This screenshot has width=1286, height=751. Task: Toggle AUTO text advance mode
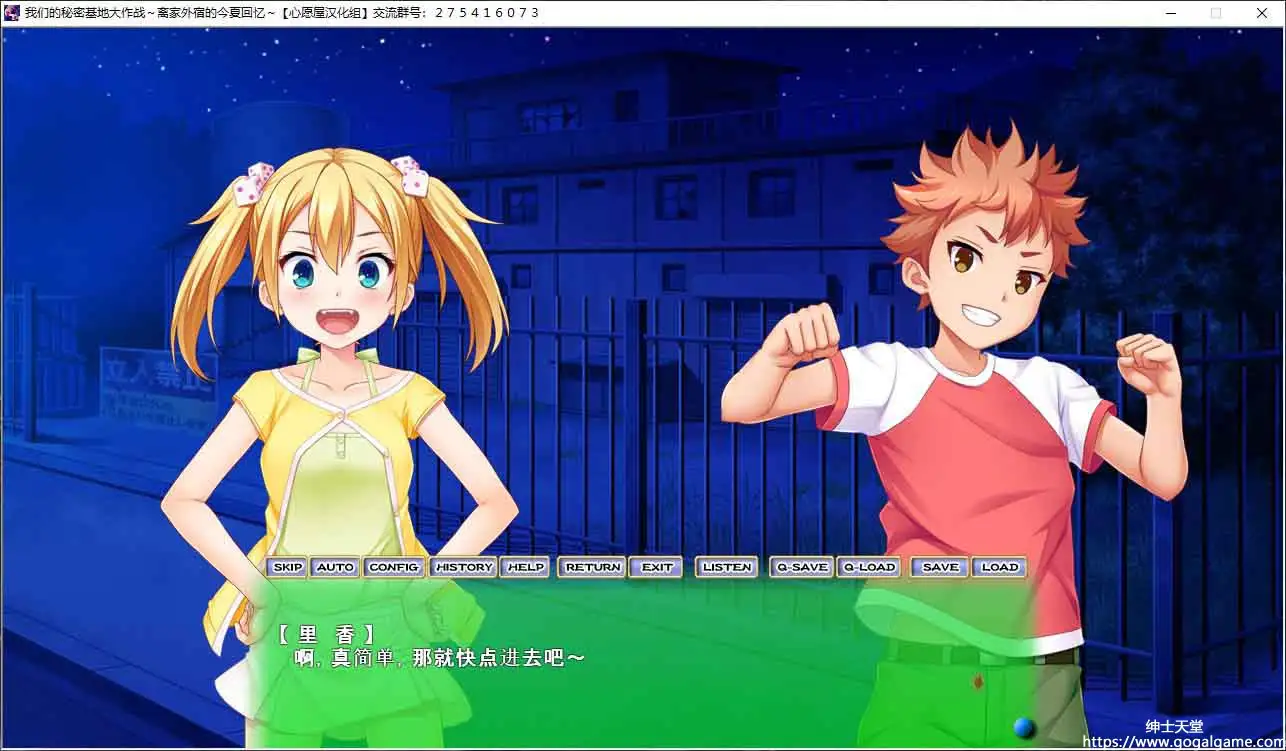click(335, 567)
